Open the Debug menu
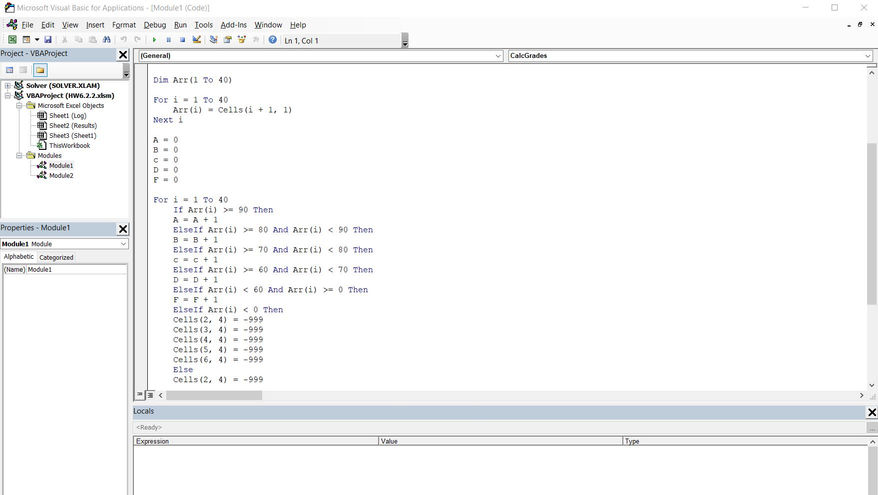This screenshot has height=495, width=878. [x=155, y=25]
